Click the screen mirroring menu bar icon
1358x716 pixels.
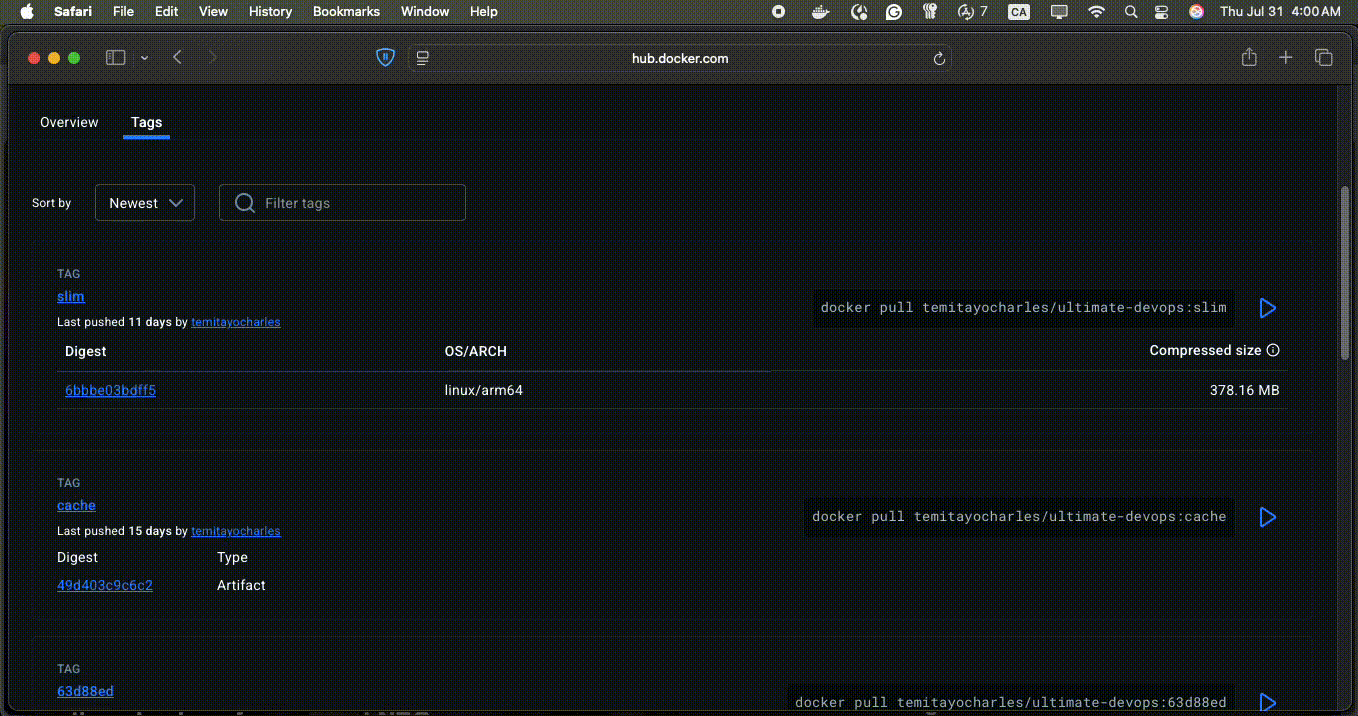point(1059,12)
